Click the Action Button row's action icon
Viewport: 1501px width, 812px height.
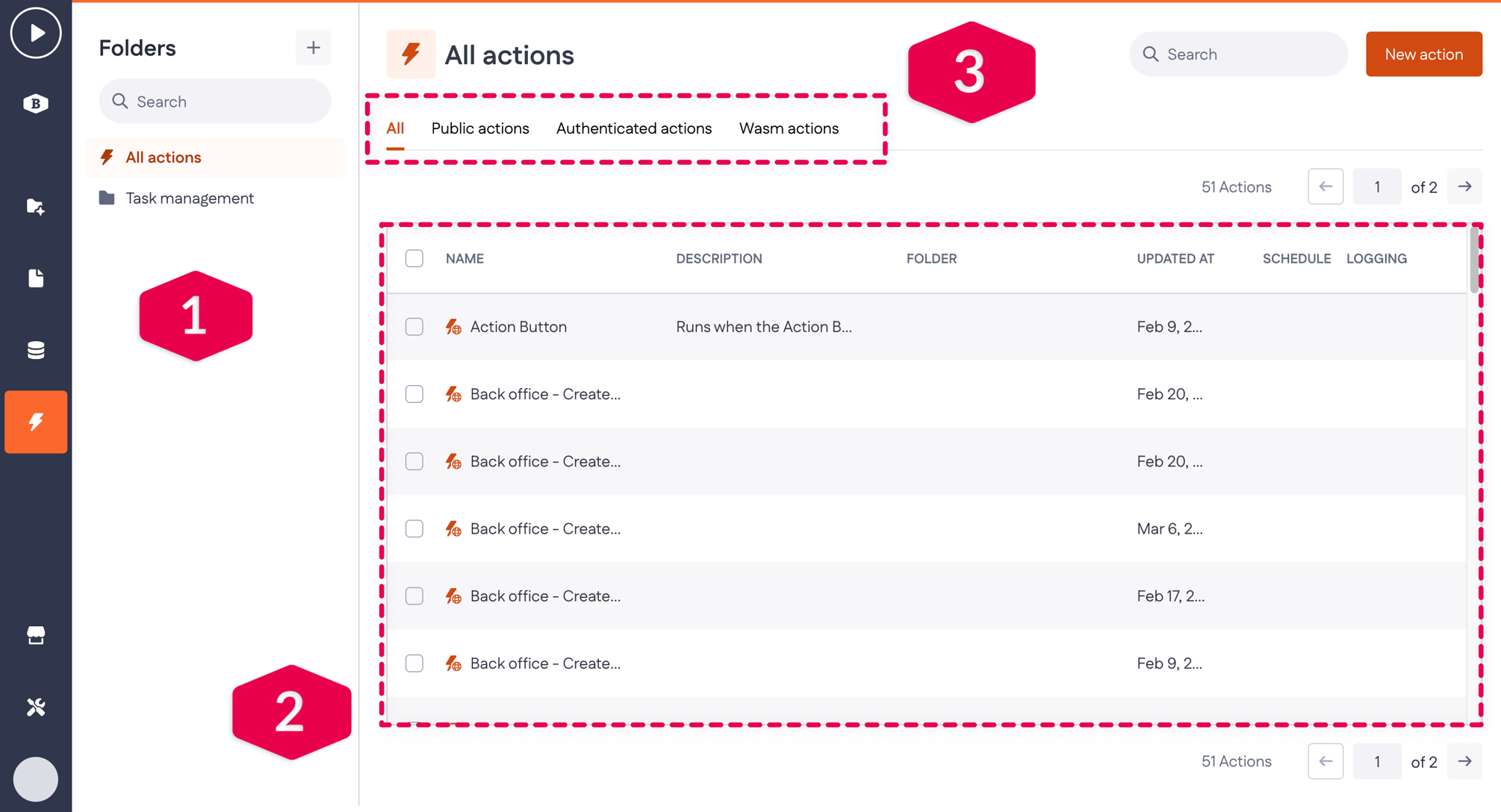tap(453, 327)
